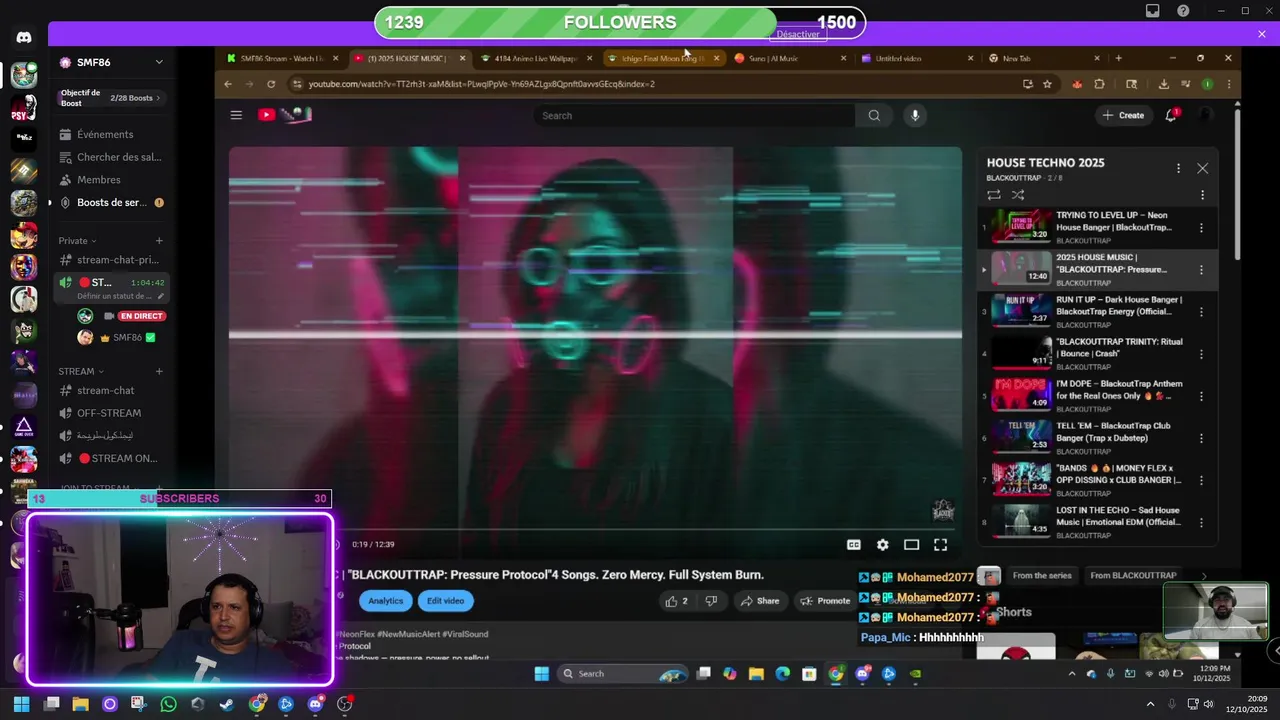Close the HOUSE TECHNO 2025 playlist panel
This screenshot has height=720, width=1280.
pyautogui.click(x=1202, y=168)
